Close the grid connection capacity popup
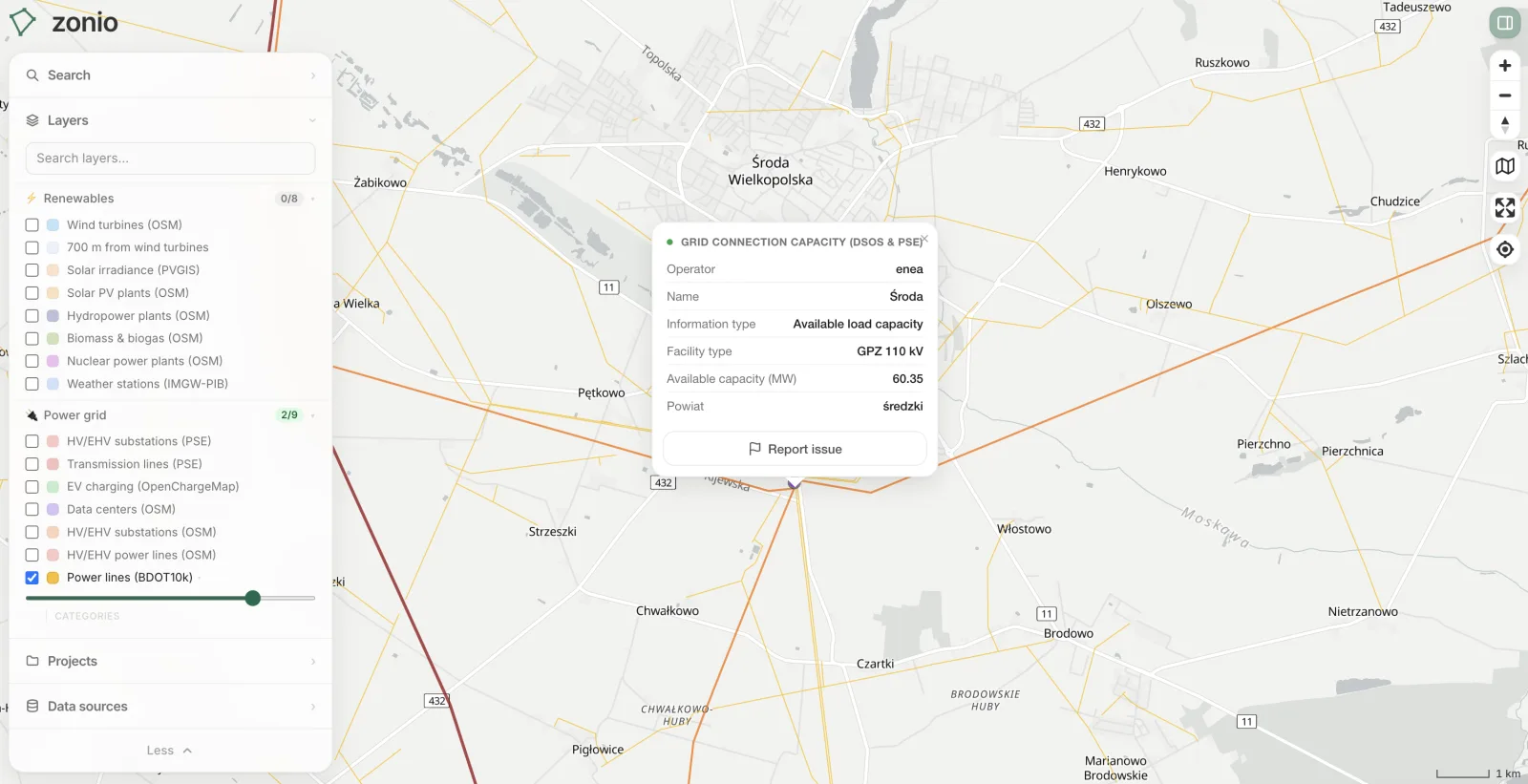 (924, 239)
